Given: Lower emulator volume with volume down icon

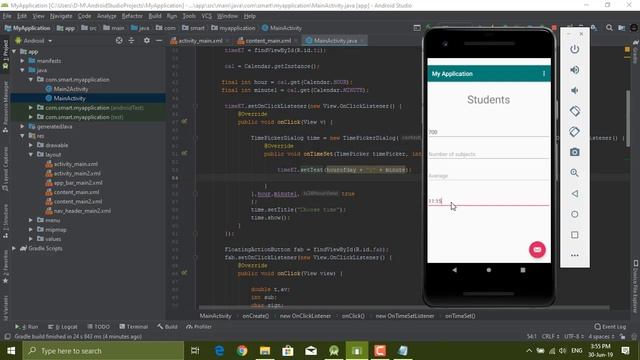Looking at the screenshot, I should point(575,90).
